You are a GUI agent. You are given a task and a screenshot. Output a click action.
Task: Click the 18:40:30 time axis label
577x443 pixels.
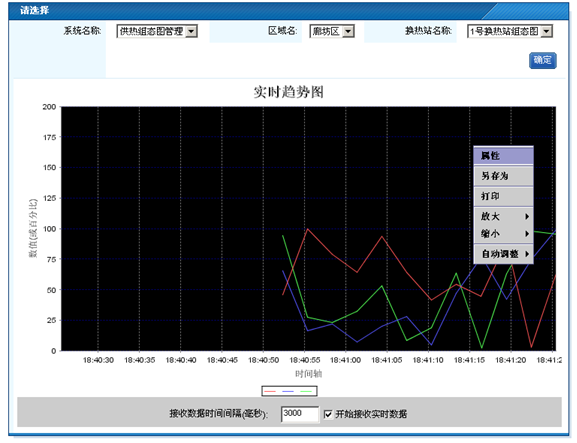98,360
